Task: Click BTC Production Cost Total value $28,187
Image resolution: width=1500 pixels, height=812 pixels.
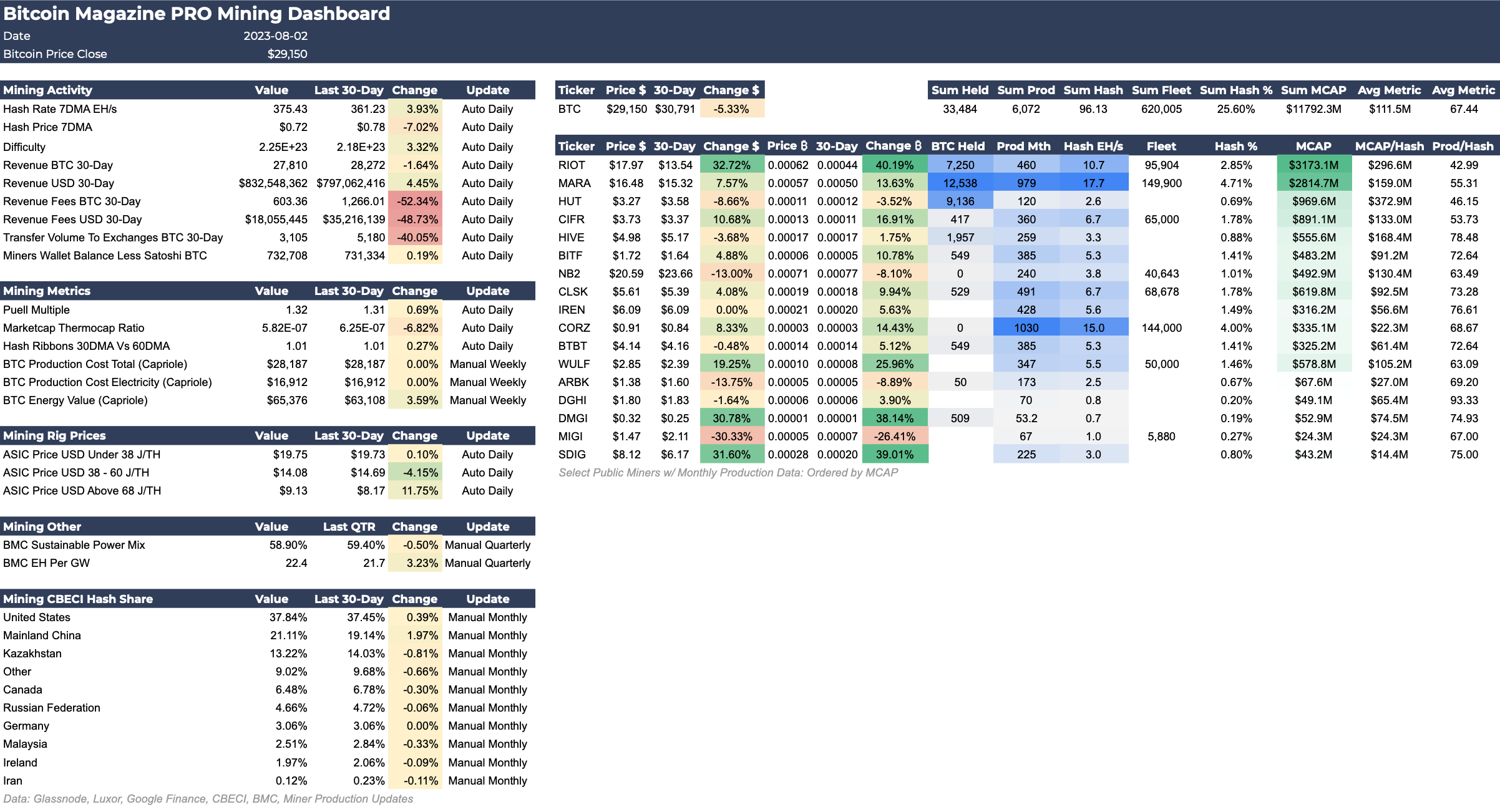Action: 287,364
